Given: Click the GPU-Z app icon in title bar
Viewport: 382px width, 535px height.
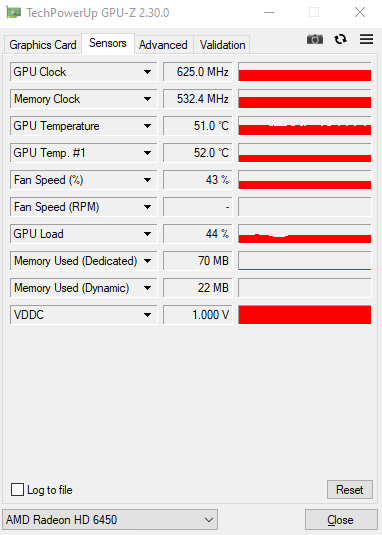Looking at the screenshot, I should 14,13.
